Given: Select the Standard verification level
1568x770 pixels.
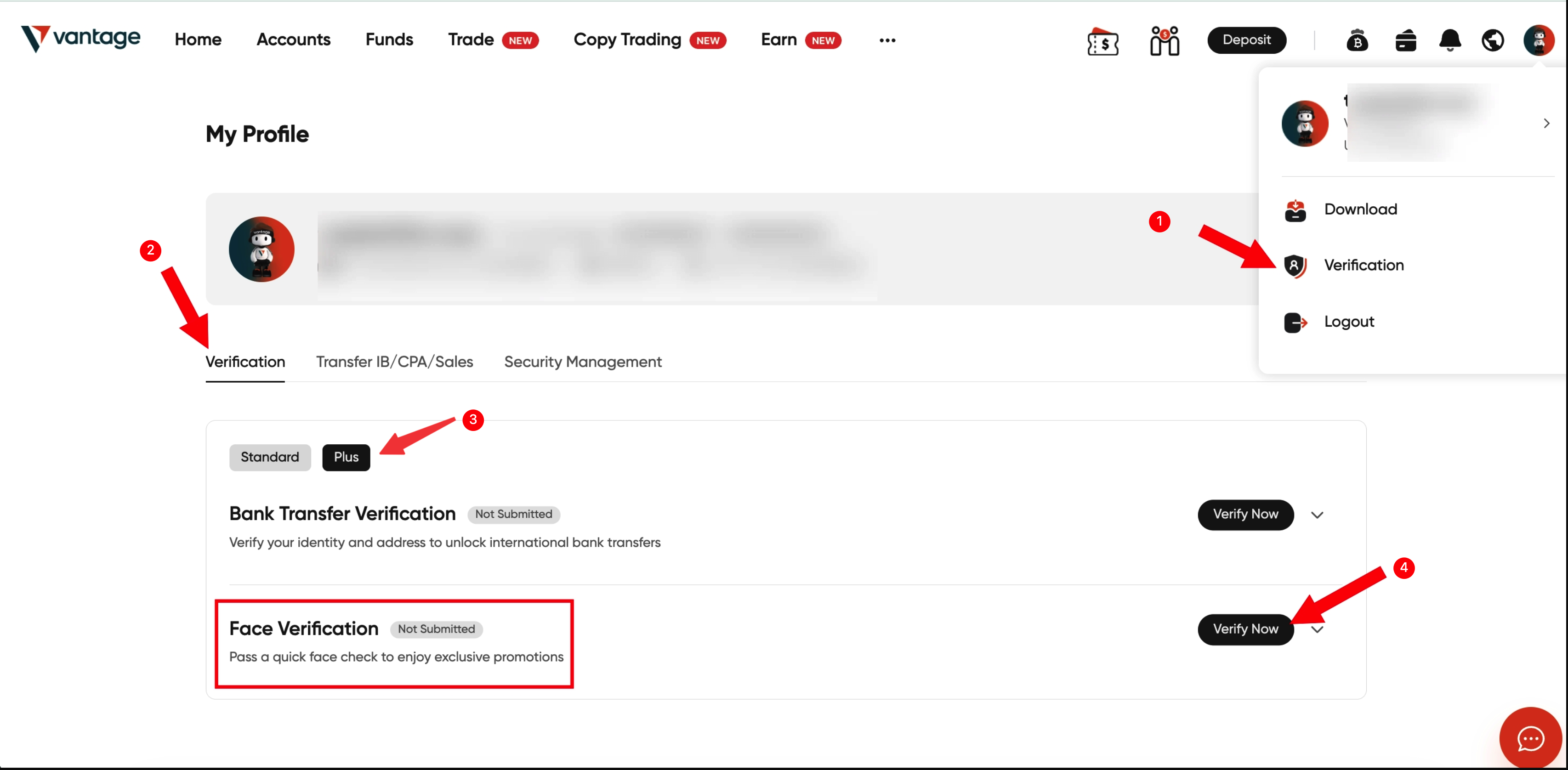Looking at the screenshot, I should [x=270, y=457].
